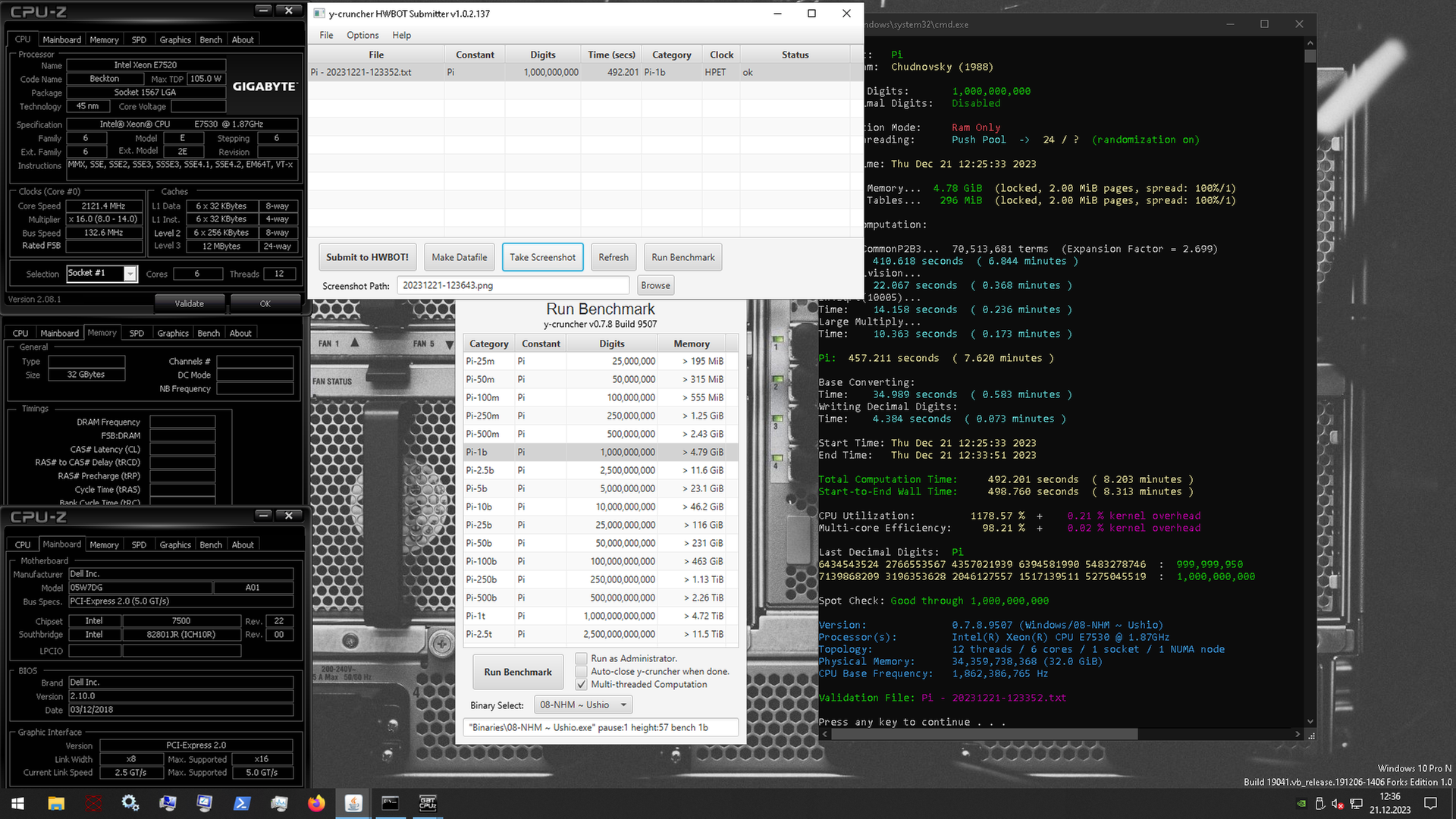Click the Browse button for screenshot path
The height and width of the screenshot is (819, 1456).
[655, 285]
